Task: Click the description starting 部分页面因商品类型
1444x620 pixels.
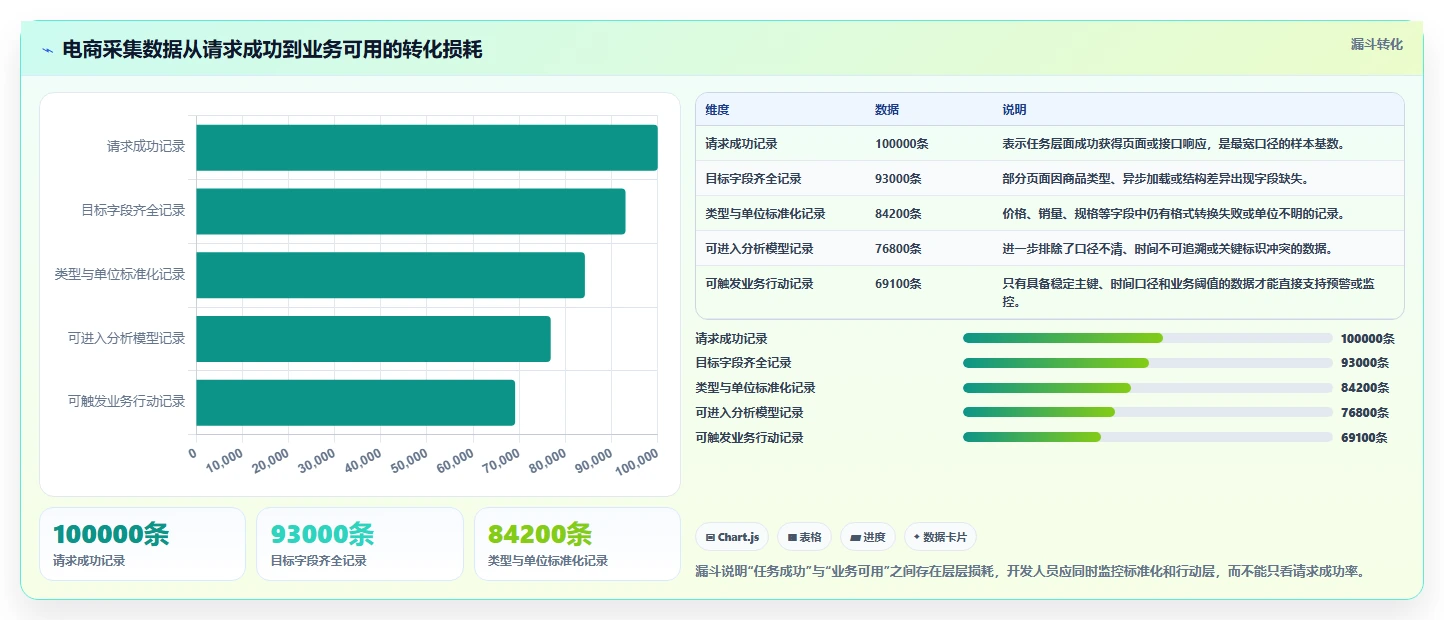Action: (x=1155, y=179)
